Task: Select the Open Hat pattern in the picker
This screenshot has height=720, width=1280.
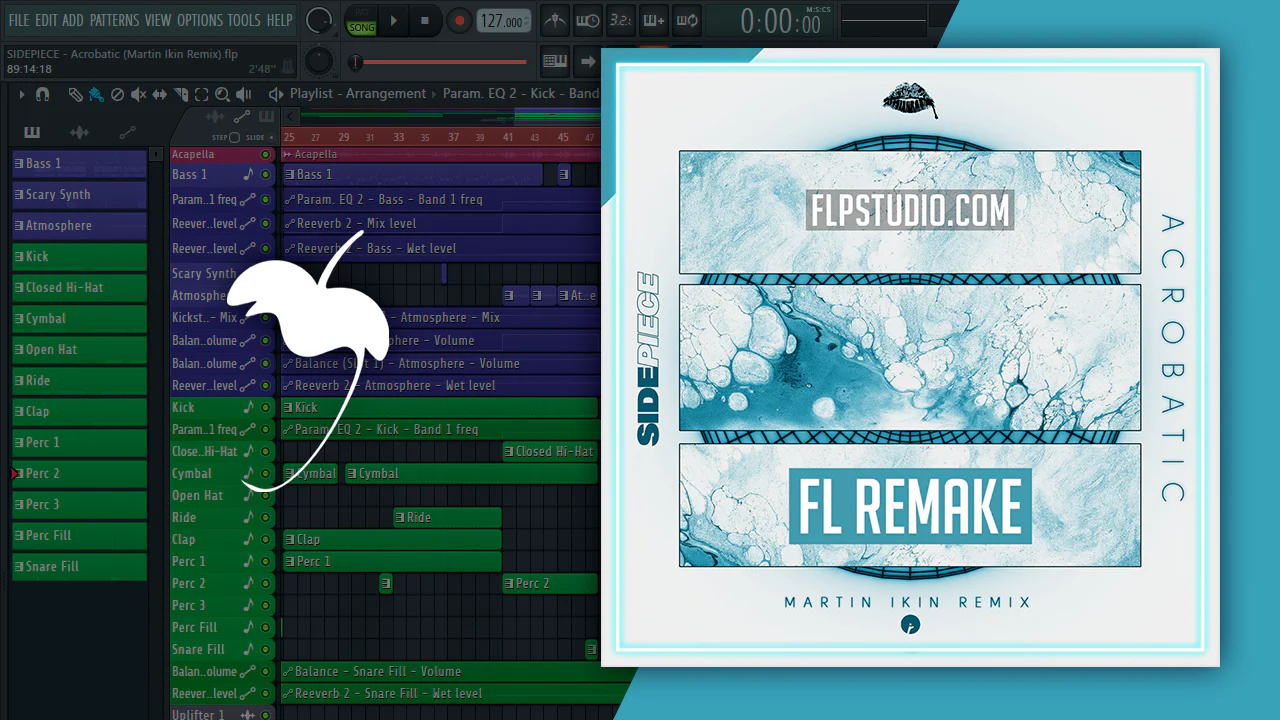Action: 79,350
